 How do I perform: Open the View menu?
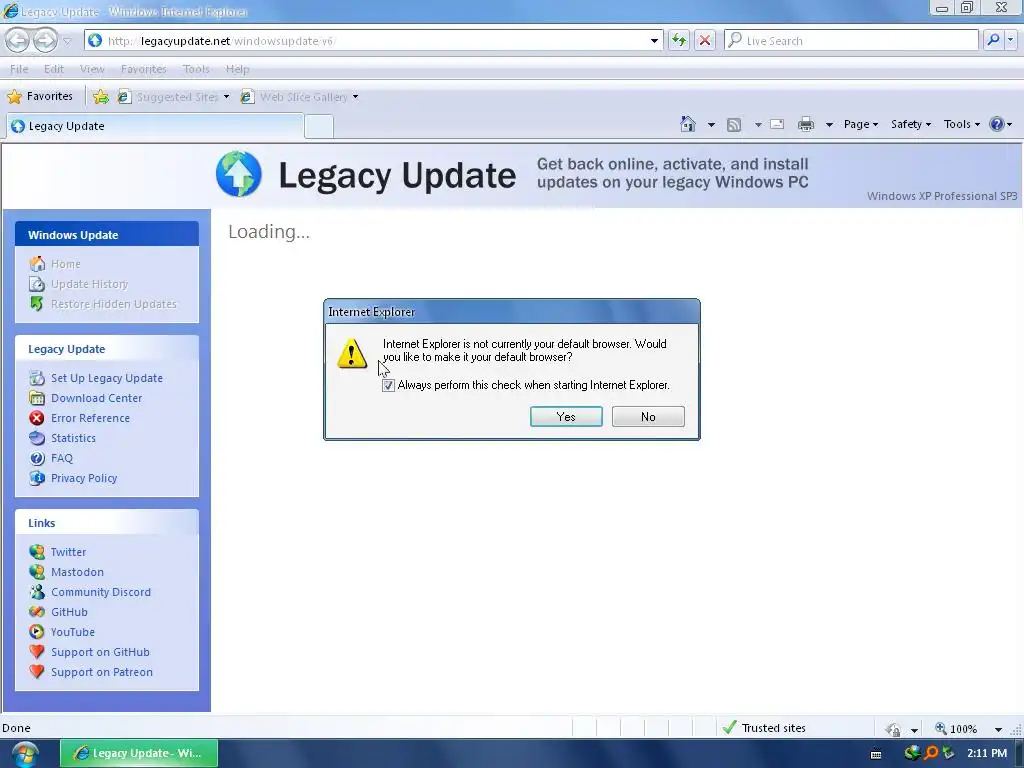pyautogui.click(x=92, y=69)
